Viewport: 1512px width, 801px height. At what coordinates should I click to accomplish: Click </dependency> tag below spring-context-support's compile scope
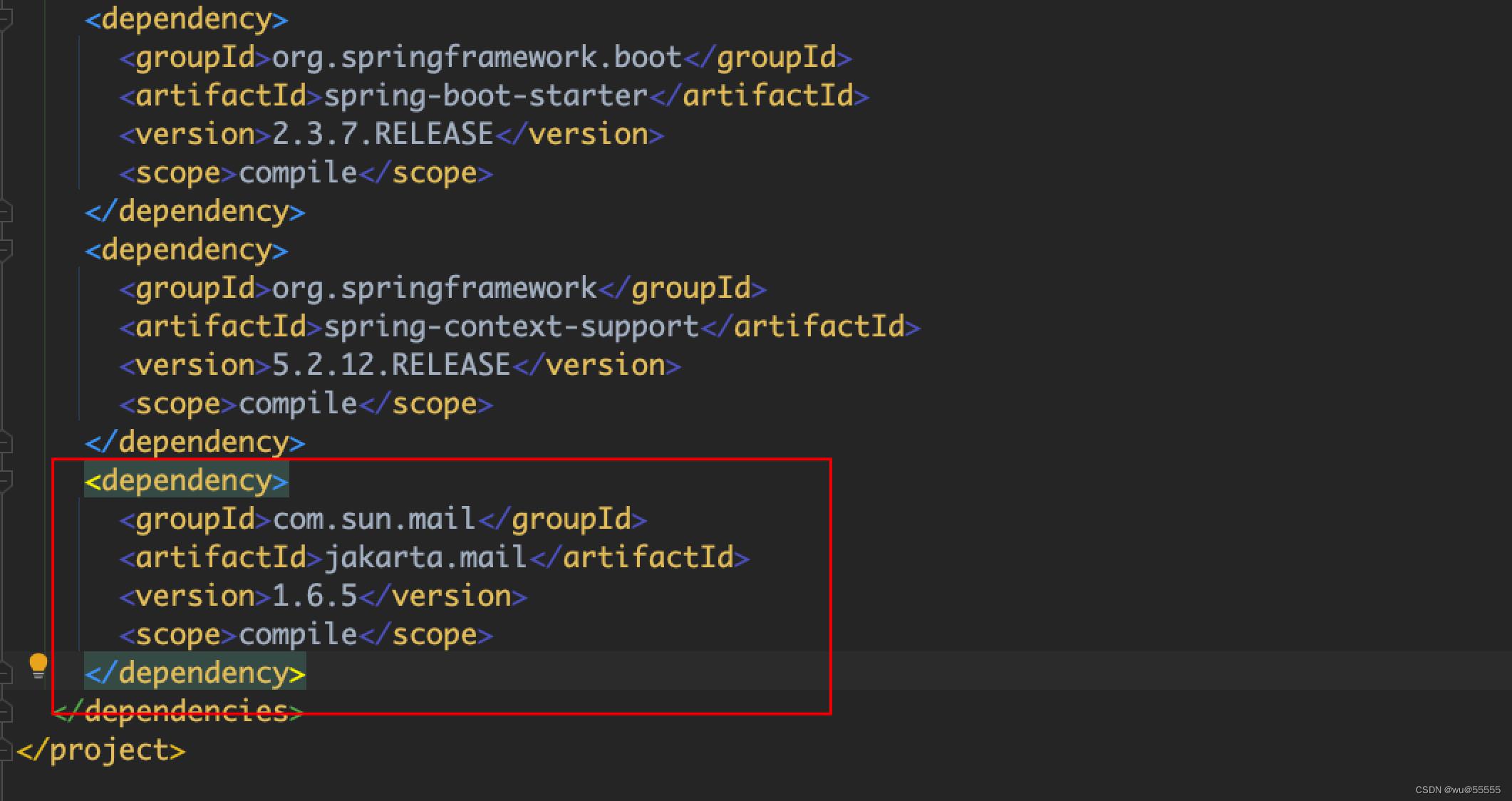[x=195, y=443]
